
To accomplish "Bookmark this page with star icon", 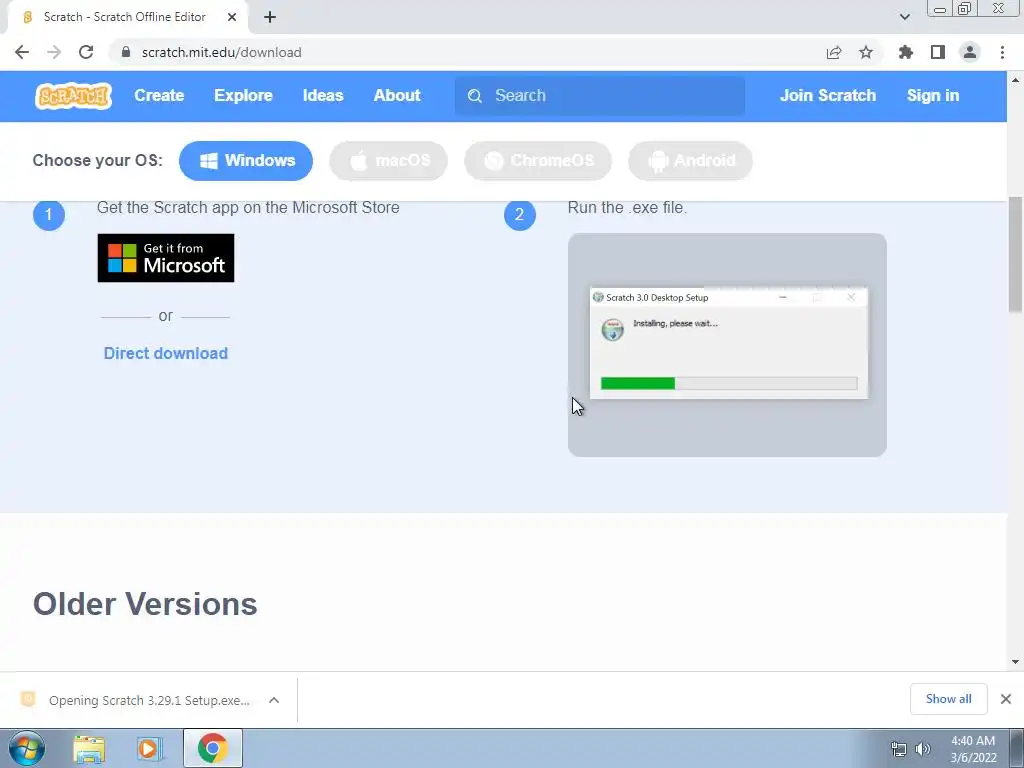I will click(x=866, y=52).
